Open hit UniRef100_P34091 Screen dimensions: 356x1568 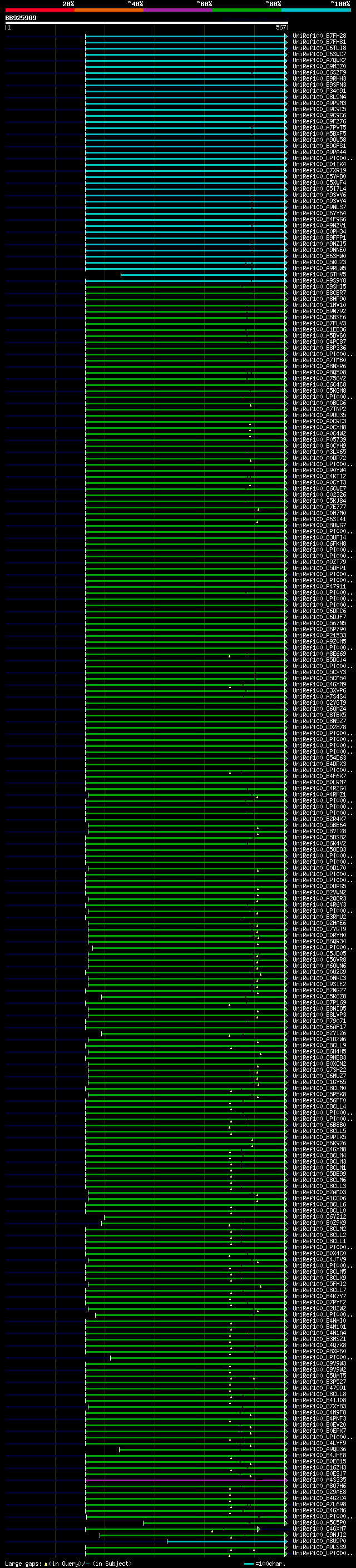(x=319, y=91)
